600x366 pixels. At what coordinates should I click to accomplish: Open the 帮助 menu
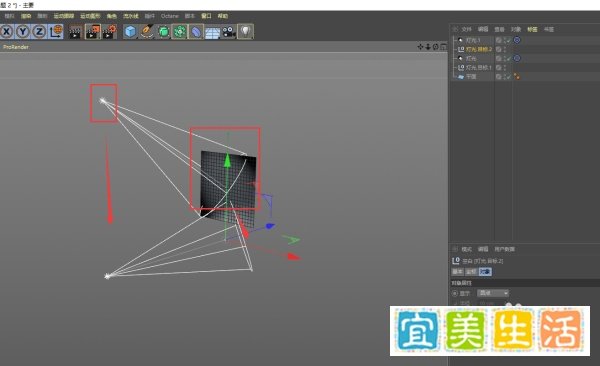pos(223,16)
